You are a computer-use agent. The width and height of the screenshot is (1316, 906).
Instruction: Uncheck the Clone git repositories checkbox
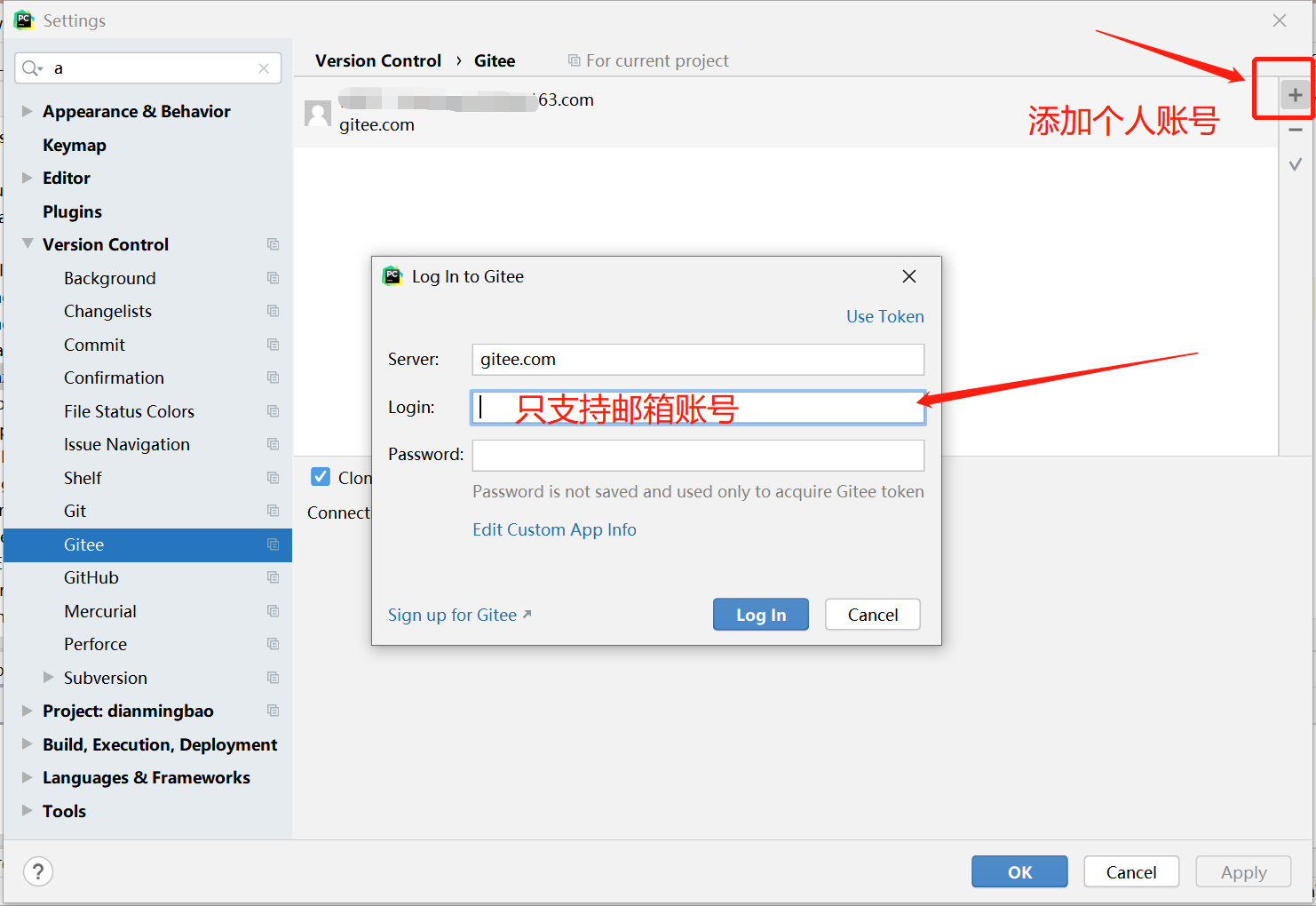point(320,477)
